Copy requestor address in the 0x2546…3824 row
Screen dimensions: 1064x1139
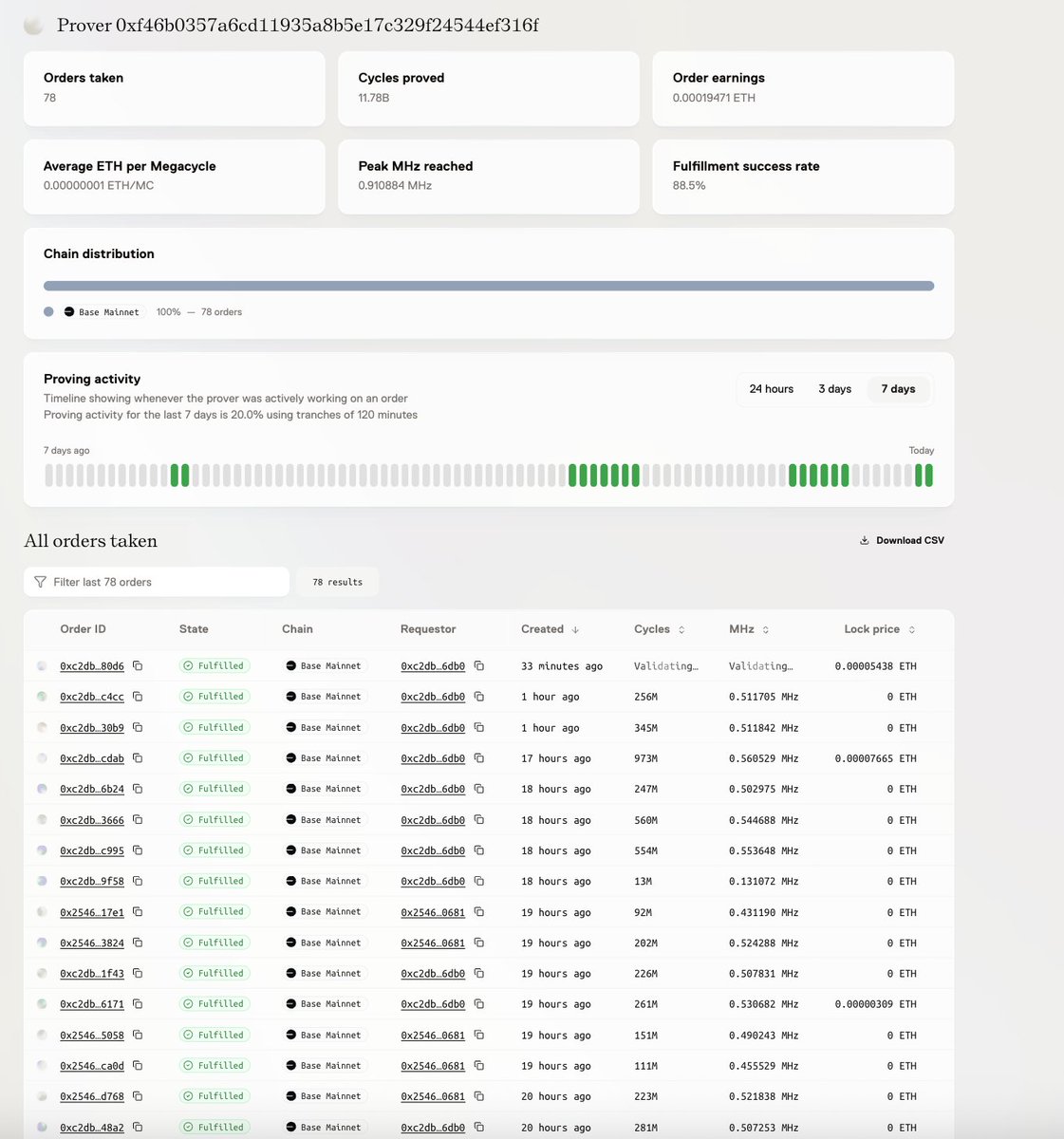pyautogui.click(x=479, y=943)
